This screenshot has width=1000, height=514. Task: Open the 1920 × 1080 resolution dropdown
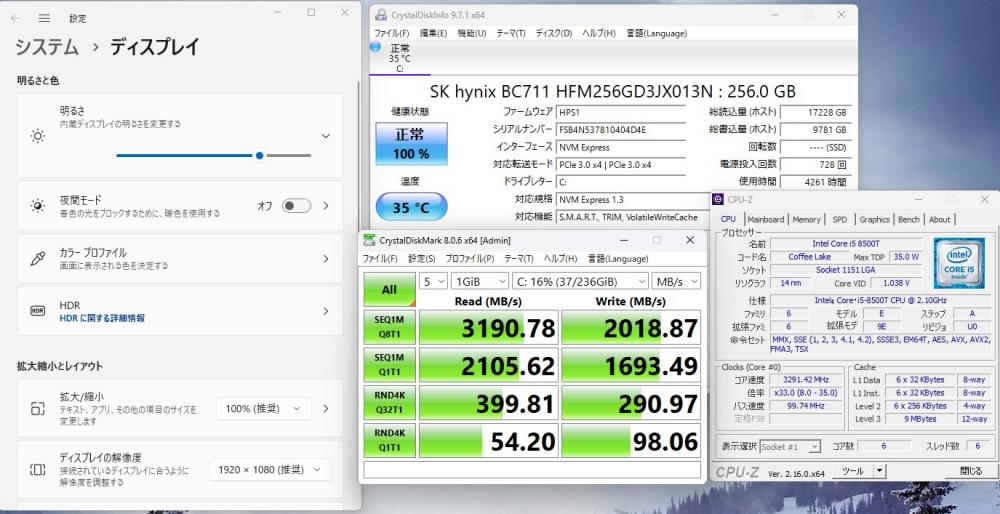(270, 470)
